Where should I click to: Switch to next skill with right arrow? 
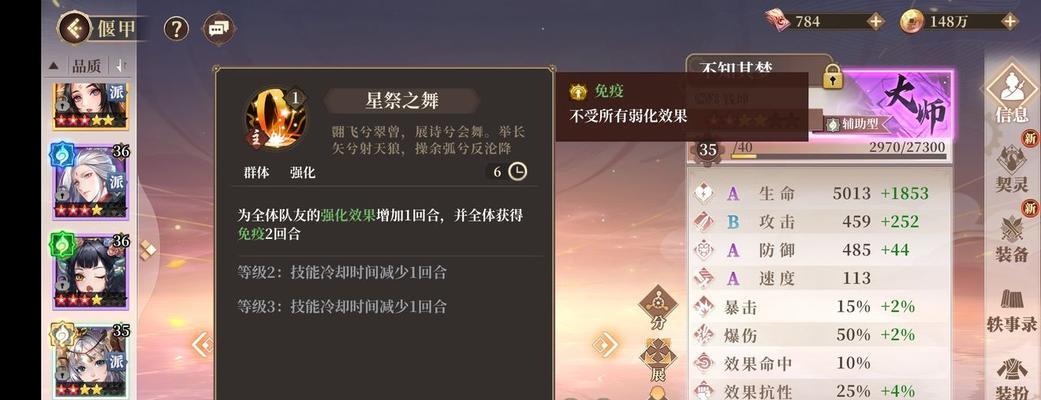[x=605, y=344]
